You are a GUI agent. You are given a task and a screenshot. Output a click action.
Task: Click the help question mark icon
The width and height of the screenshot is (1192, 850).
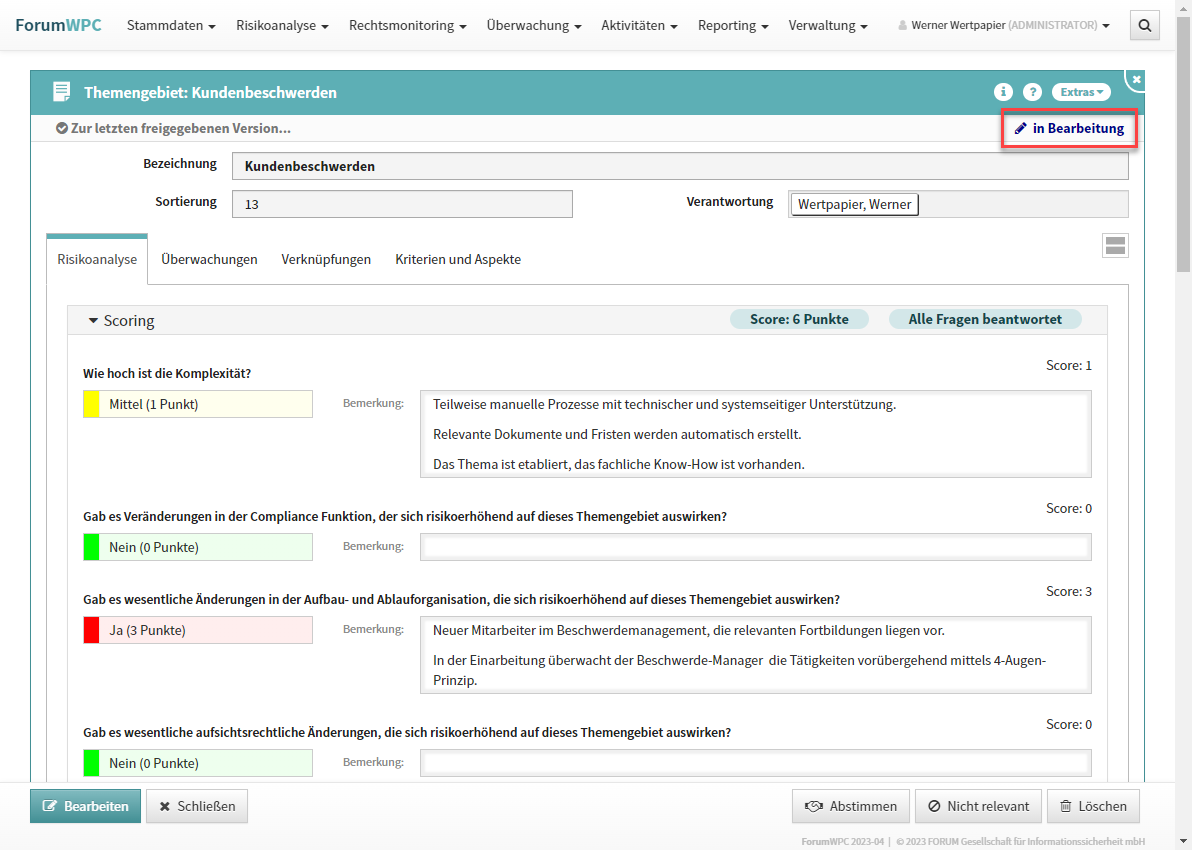click(x=1032, y=92)
